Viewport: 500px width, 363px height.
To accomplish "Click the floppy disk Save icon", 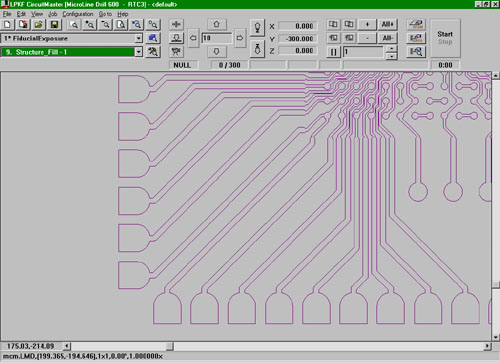I will pyautogui.click(x=54, y=25).
